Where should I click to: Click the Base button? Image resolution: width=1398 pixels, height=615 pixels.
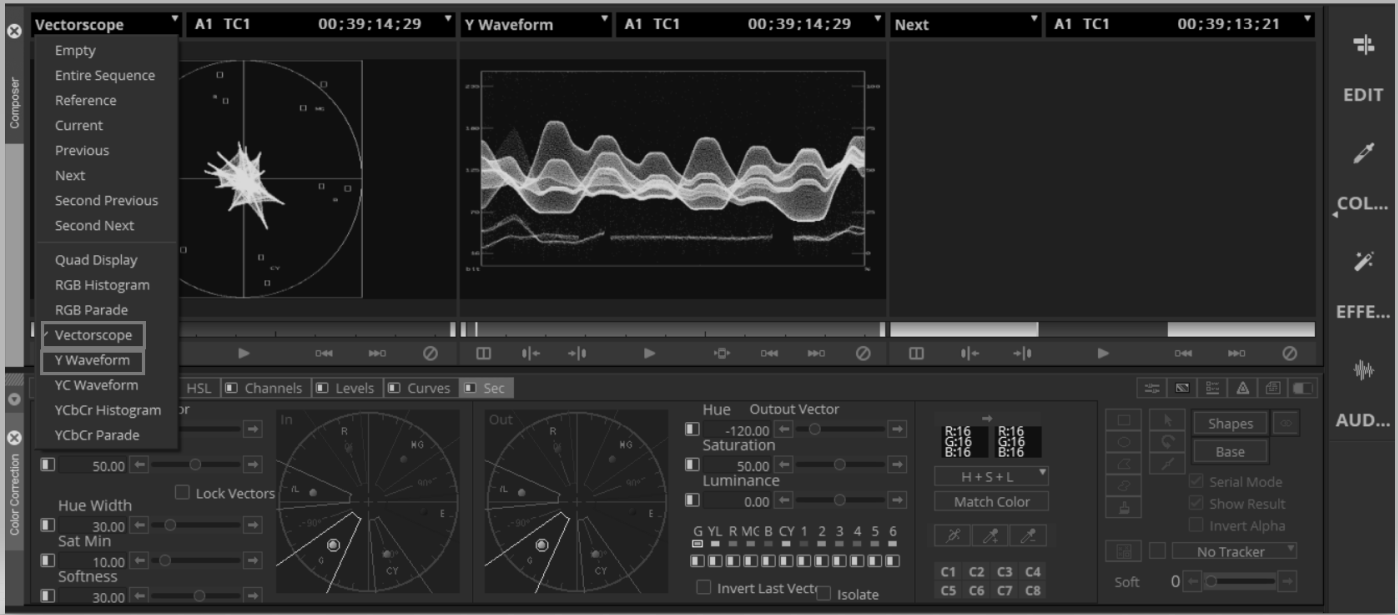[x=1230, y=451]
